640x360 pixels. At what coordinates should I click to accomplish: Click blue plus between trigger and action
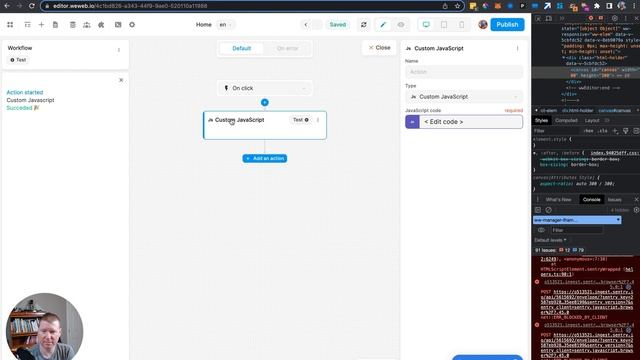coord(264,102)
